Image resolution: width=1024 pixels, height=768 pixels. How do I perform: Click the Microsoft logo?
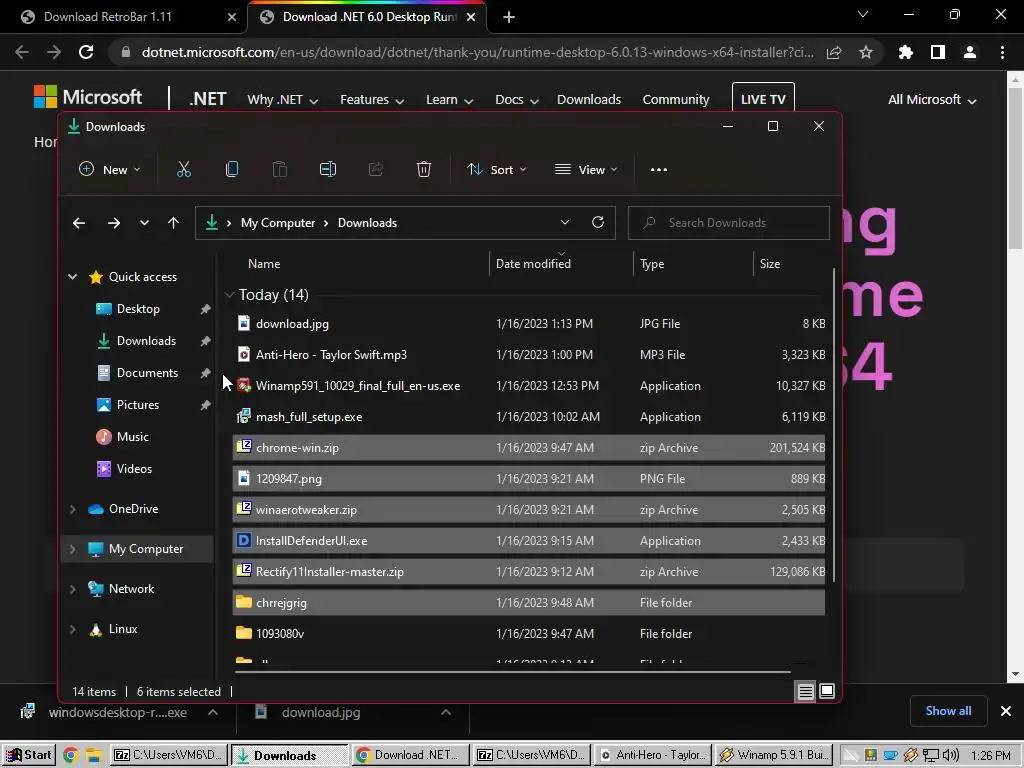point(88,97)
